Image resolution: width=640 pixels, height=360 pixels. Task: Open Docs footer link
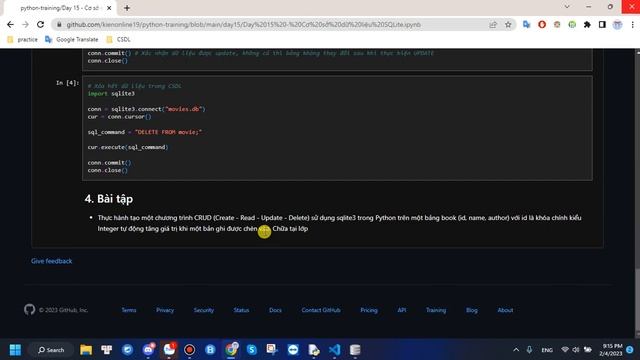click(x=276, y=310)
